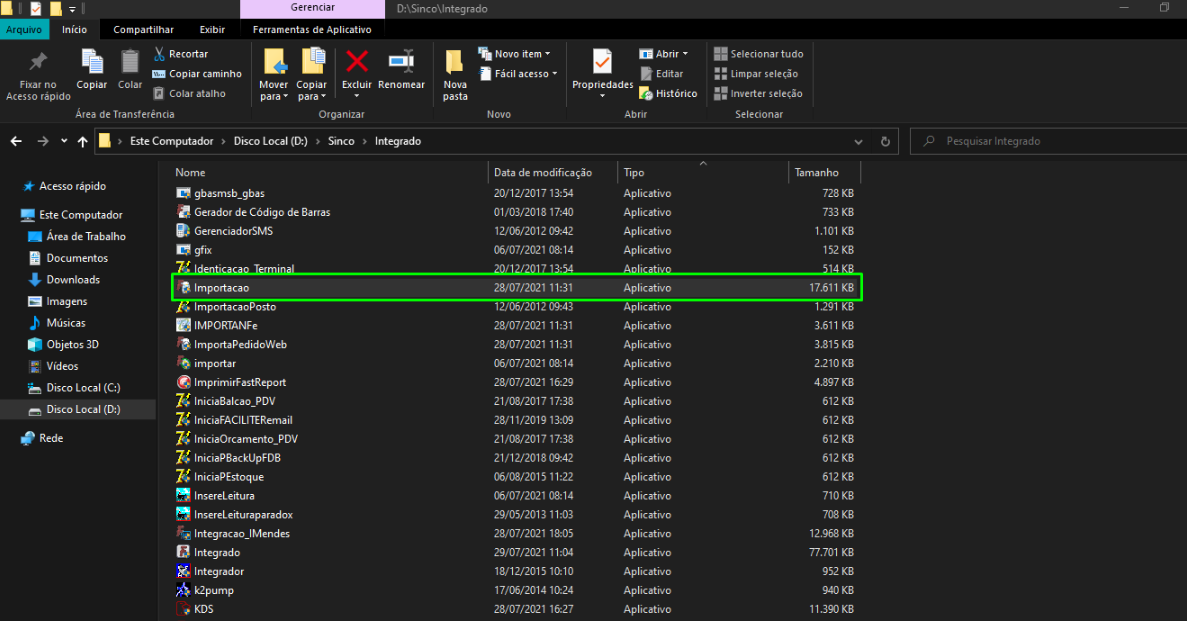1187x622 pixels.
Task: Go forward with the right arrow
Action: tap(43, 142)
